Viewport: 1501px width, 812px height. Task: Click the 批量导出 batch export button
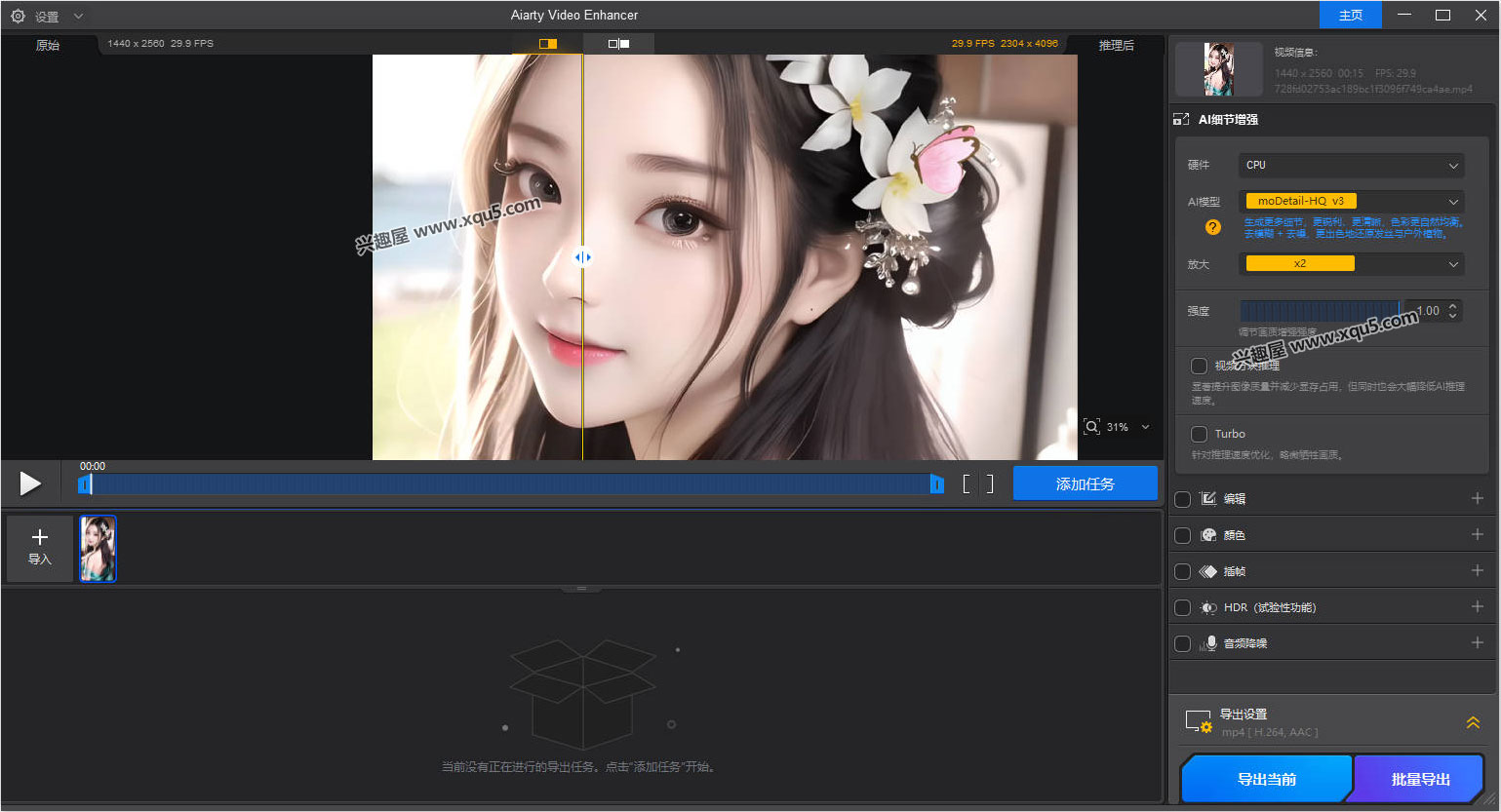click(x=1418, y=778)
